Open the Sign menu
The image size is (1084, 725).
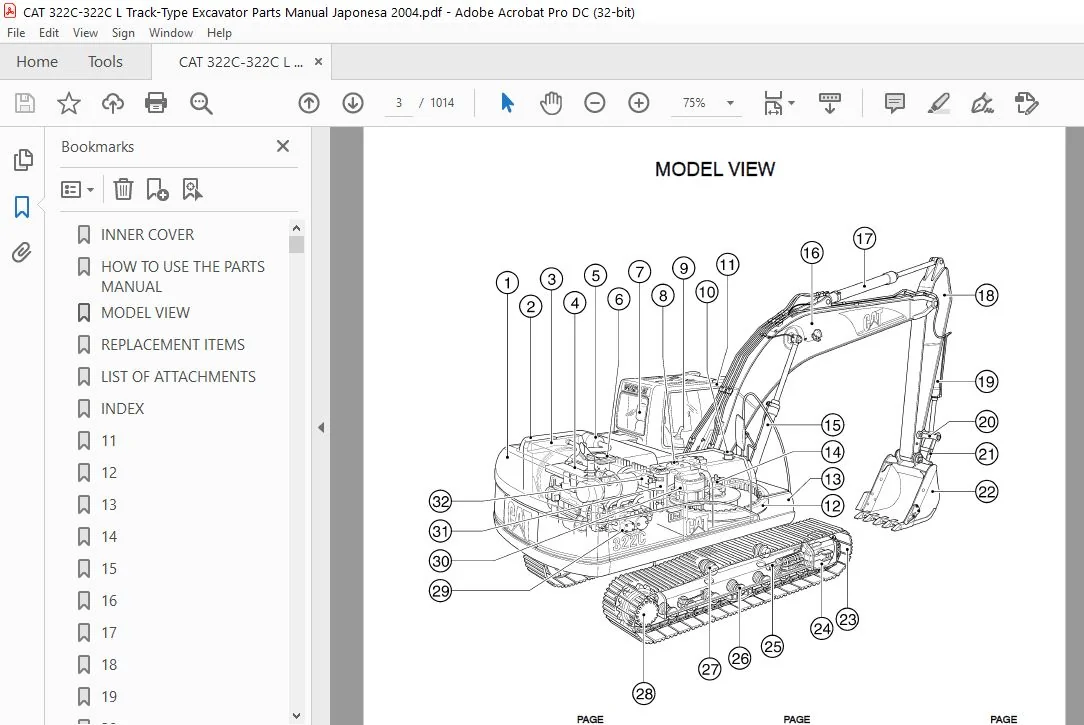point(123,32)
